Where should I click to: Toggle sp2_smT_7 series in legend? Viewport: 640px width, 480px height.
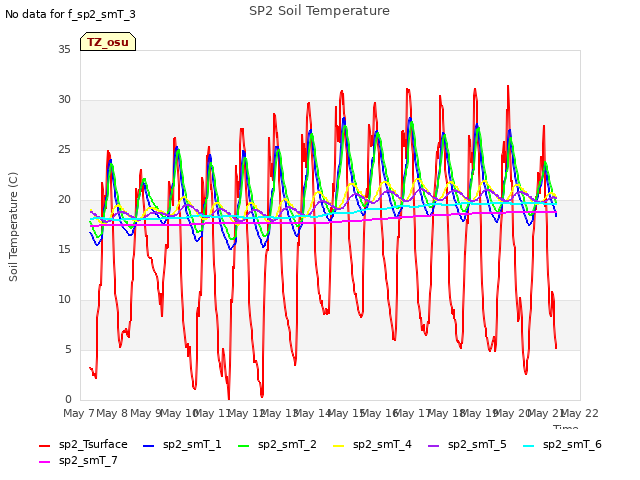78,460
